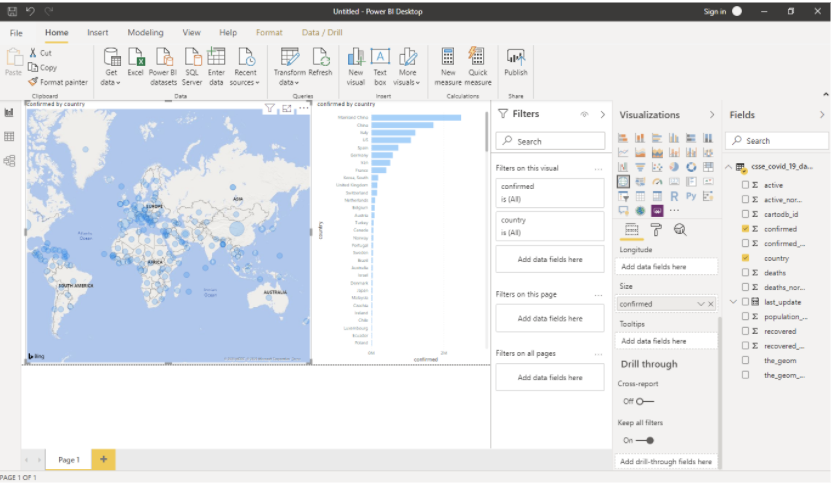Choose the Python visual

691,196
